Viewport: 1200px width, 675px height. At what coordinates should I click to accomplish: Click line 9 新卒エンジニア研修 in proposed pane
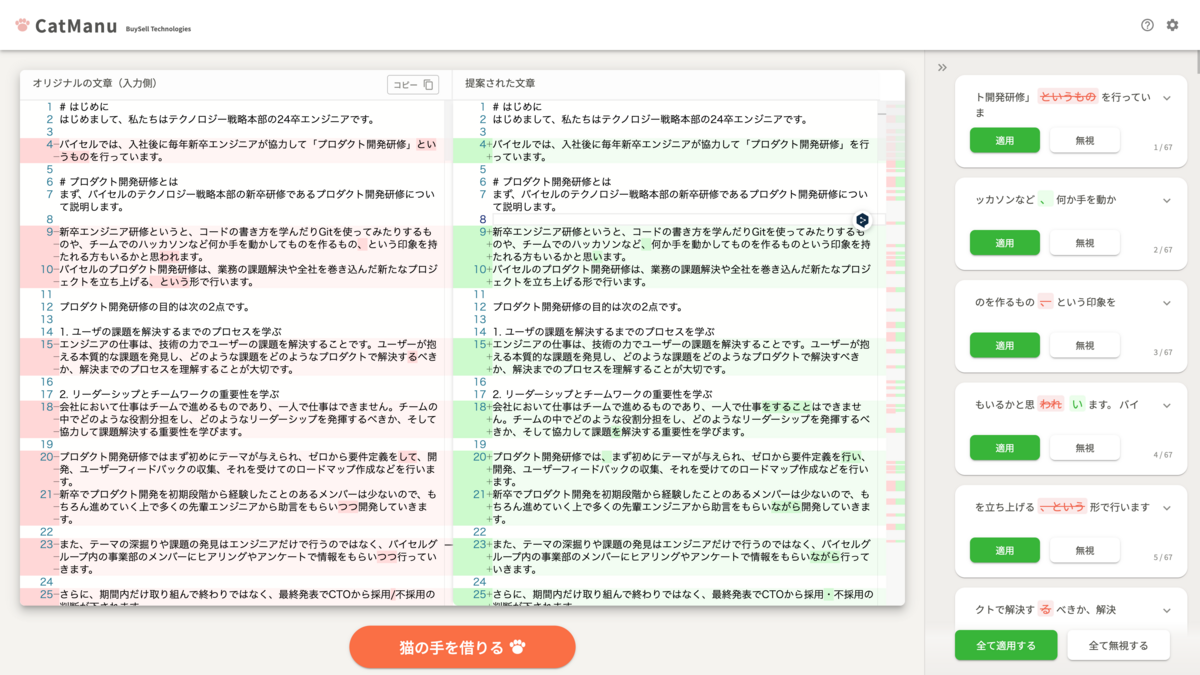[680, 244]
